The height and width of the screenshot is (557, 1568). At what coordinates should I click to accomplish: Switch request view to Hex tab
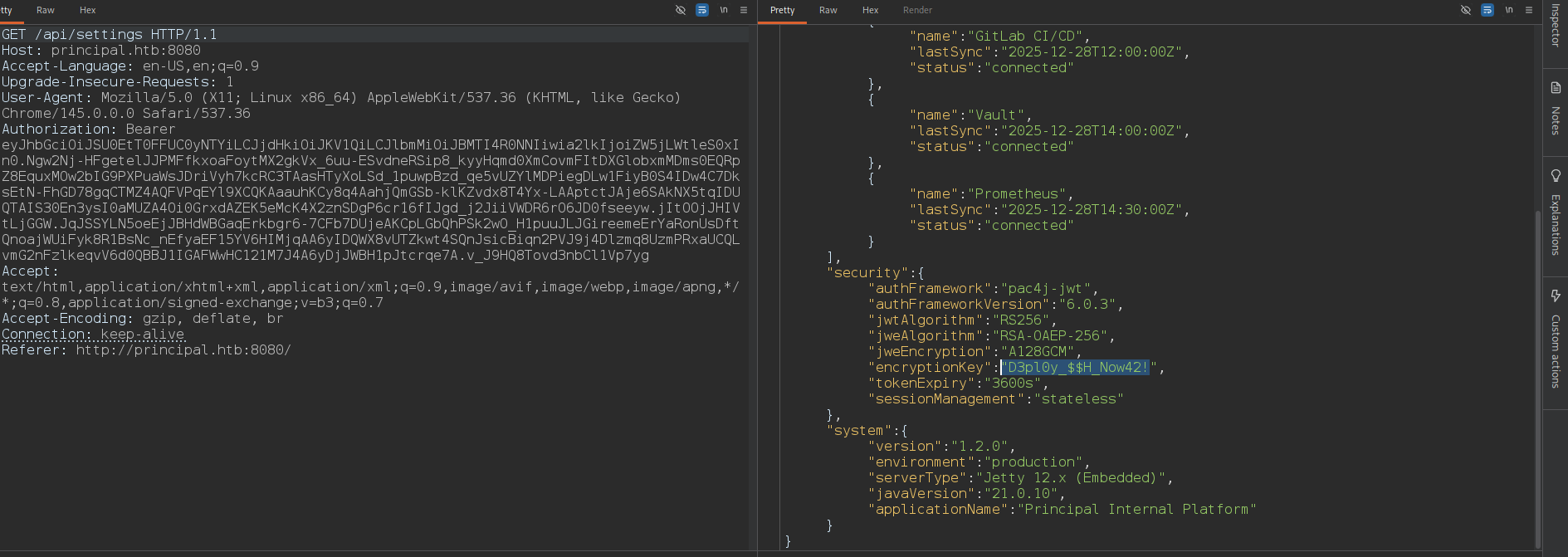tap(87, 10)
